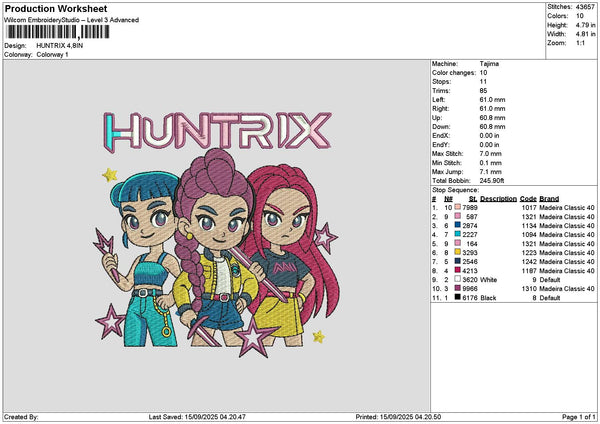Click 'Madeira Classic 40' brand in stop 10
This screenshot has width=600, height=424.
click(567, 289)
